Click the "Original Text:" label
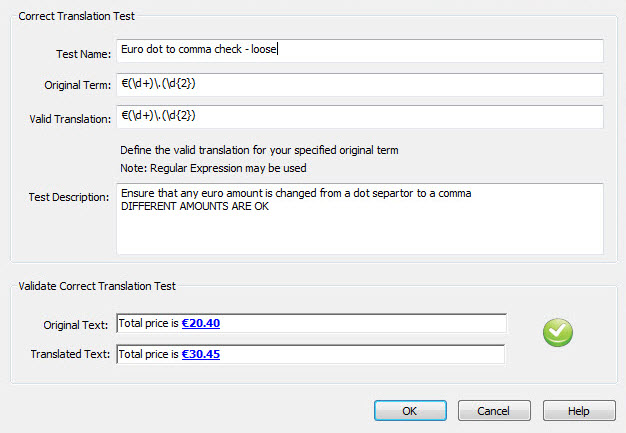The image size is (626, 433). (77, 324)
